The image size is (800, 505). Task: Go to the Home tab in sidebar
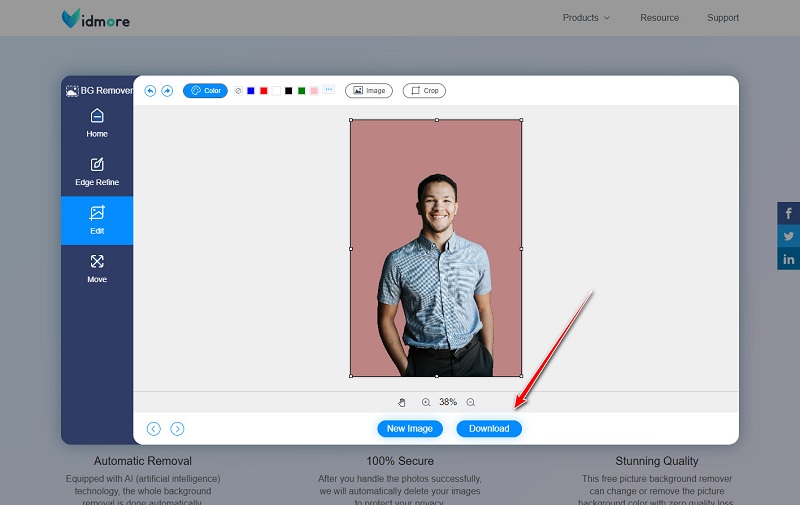(x=97, y=123)
